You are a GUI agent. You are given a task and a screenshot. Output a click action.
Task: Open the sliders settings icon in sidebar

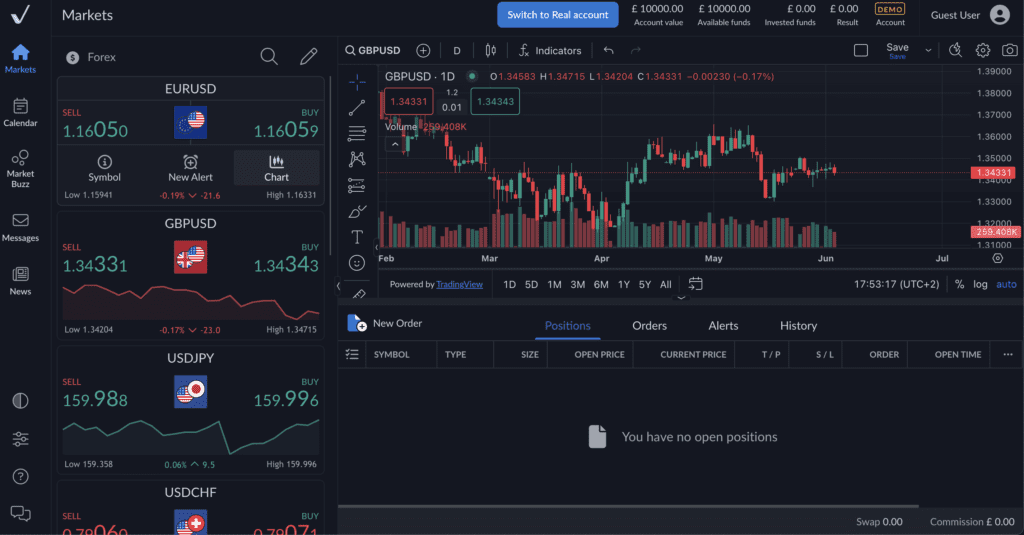click(x=20, y=439)
